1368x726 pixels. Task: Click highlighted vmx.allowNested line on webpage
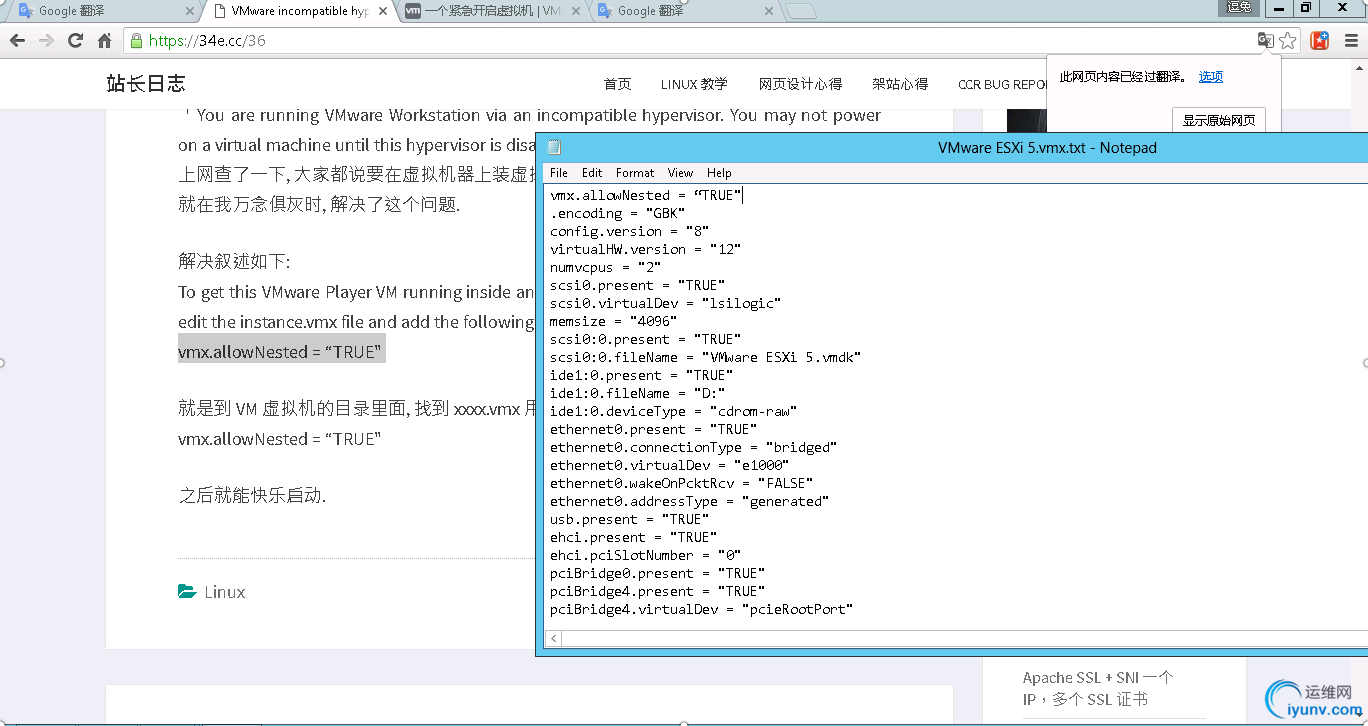tap(281, 352)
